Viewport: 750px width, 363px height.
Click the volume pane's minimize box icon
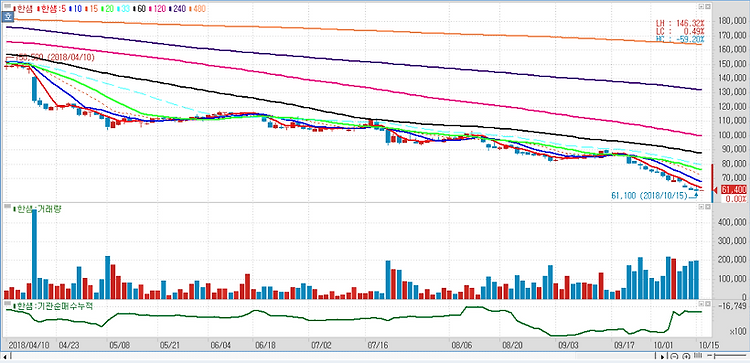[x=701, y=207]
